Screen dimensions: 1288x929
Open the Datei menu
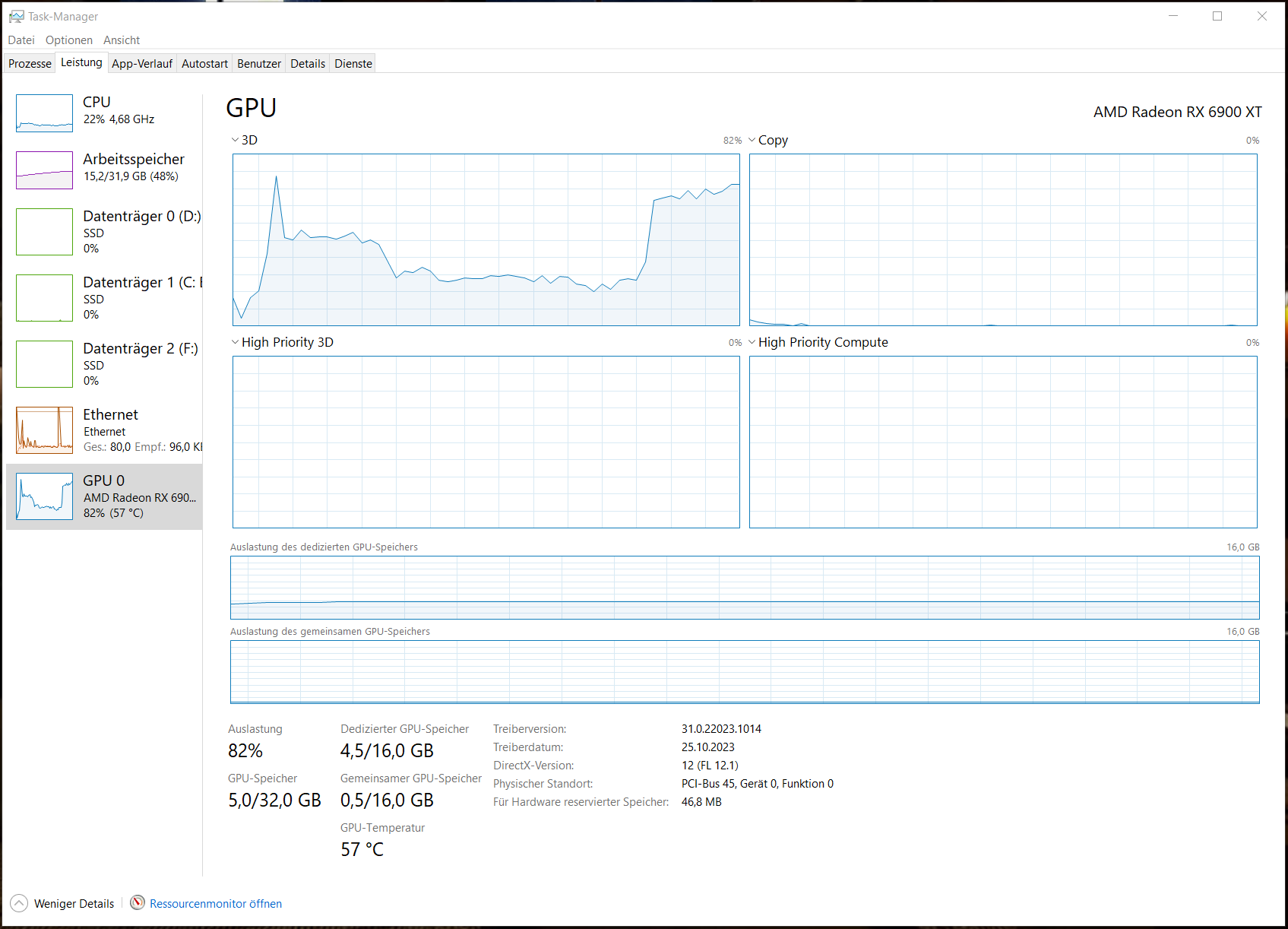(21, 40)
